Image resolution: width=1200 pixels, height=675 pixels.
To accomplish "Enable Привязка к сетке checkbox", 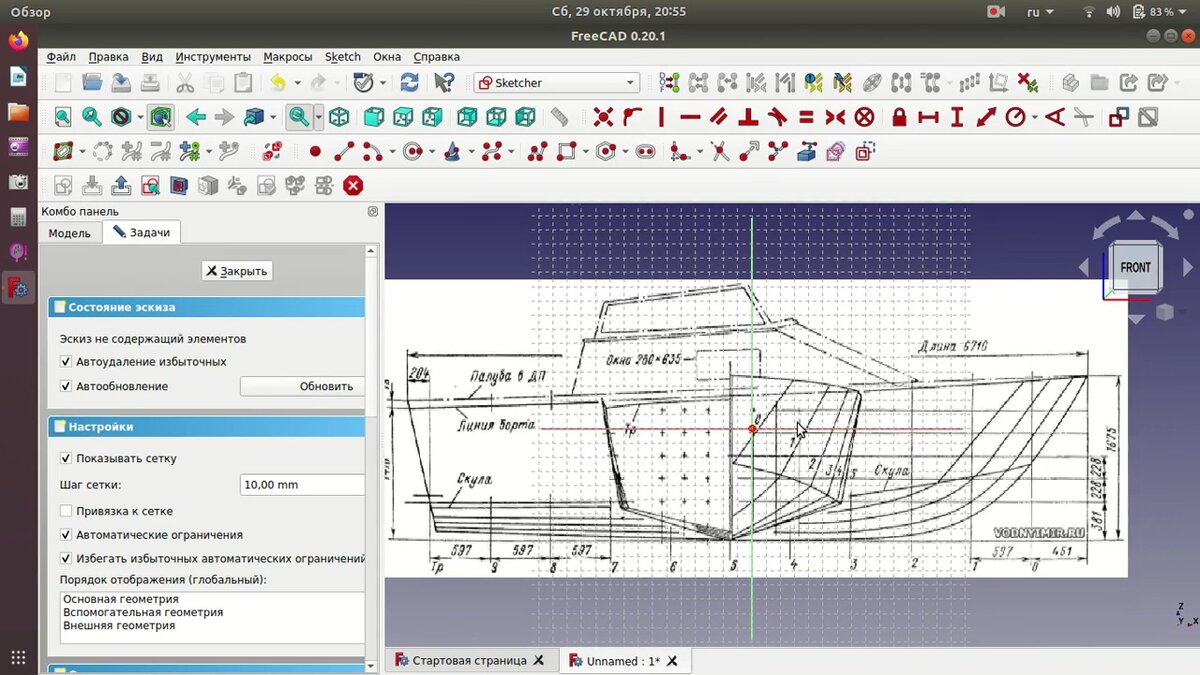I will [x=67, y=511].
